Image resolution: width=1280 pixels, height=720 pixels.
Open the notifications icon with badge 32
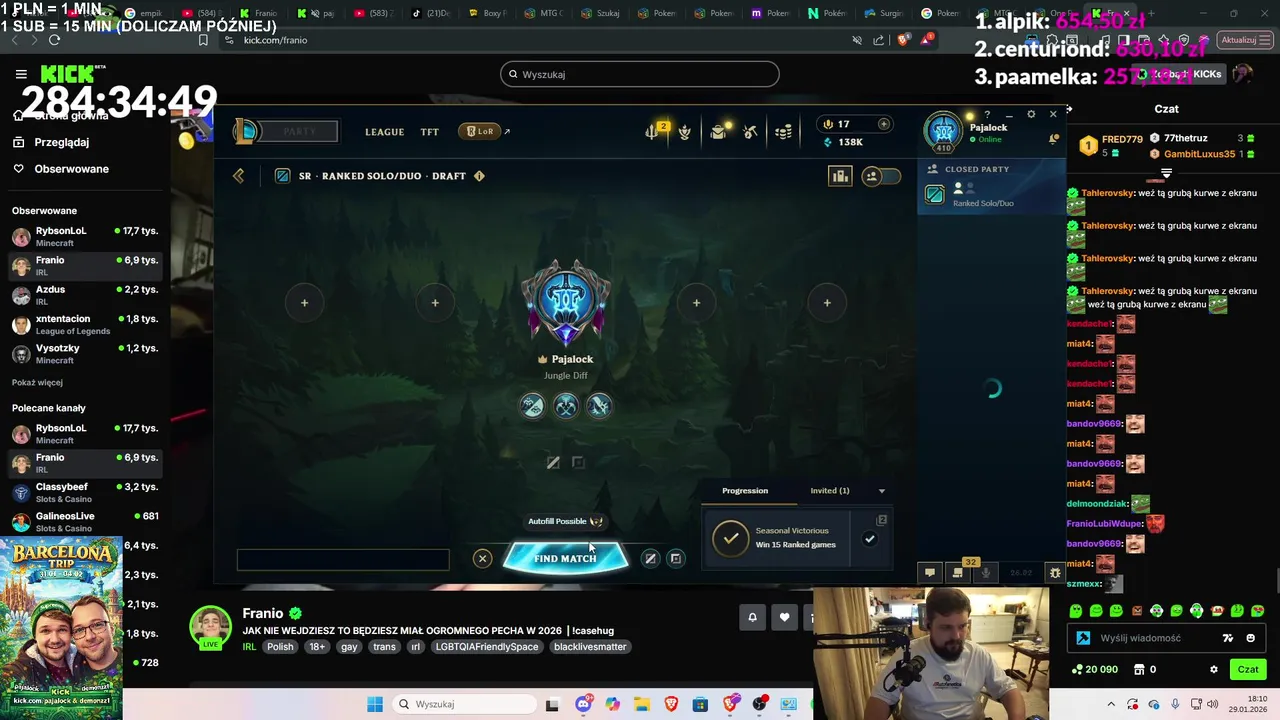(958, 573)
